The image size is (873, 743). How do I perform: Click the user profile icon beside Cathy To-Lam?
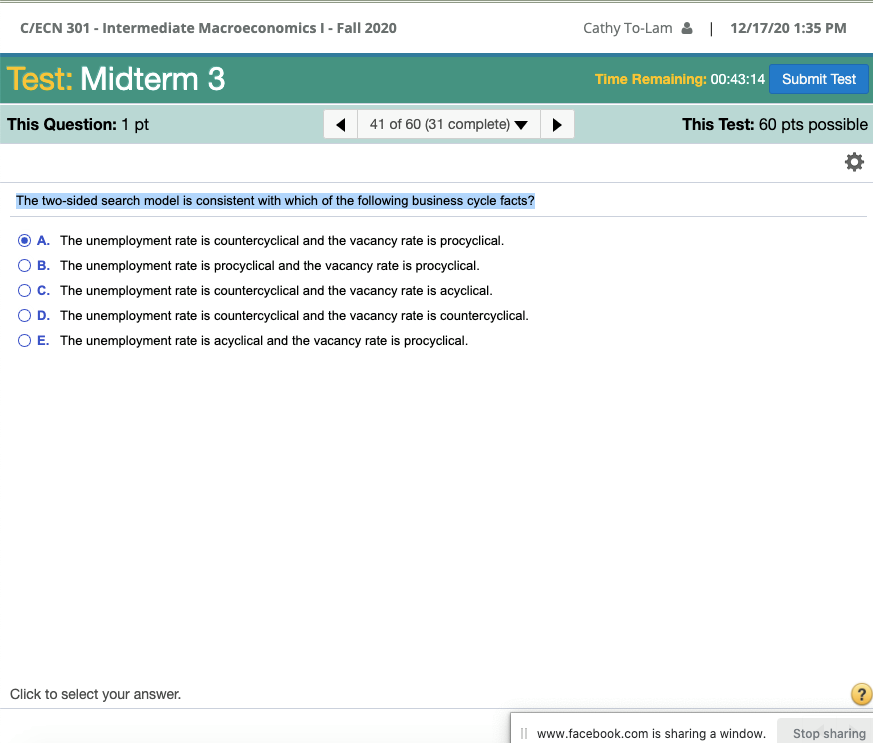[x=687, y=27]
